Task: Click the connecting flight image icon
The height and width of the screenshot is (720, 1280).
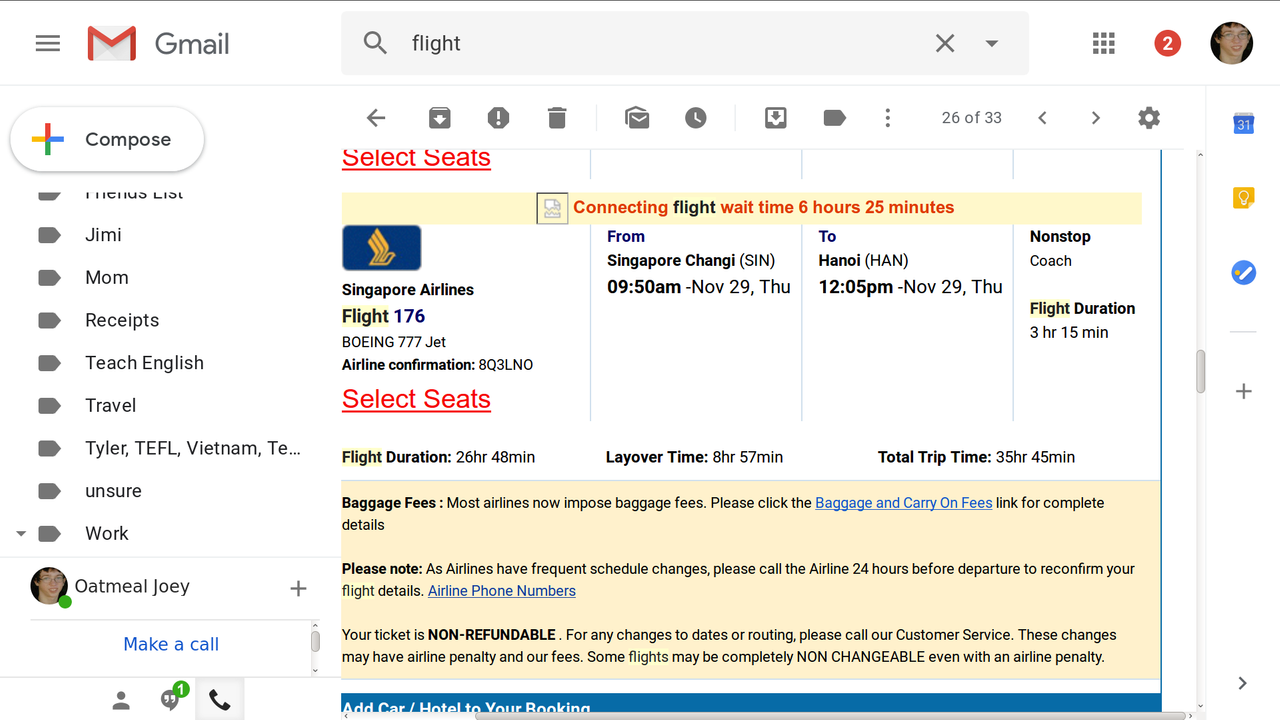Action: coord(552,208)
